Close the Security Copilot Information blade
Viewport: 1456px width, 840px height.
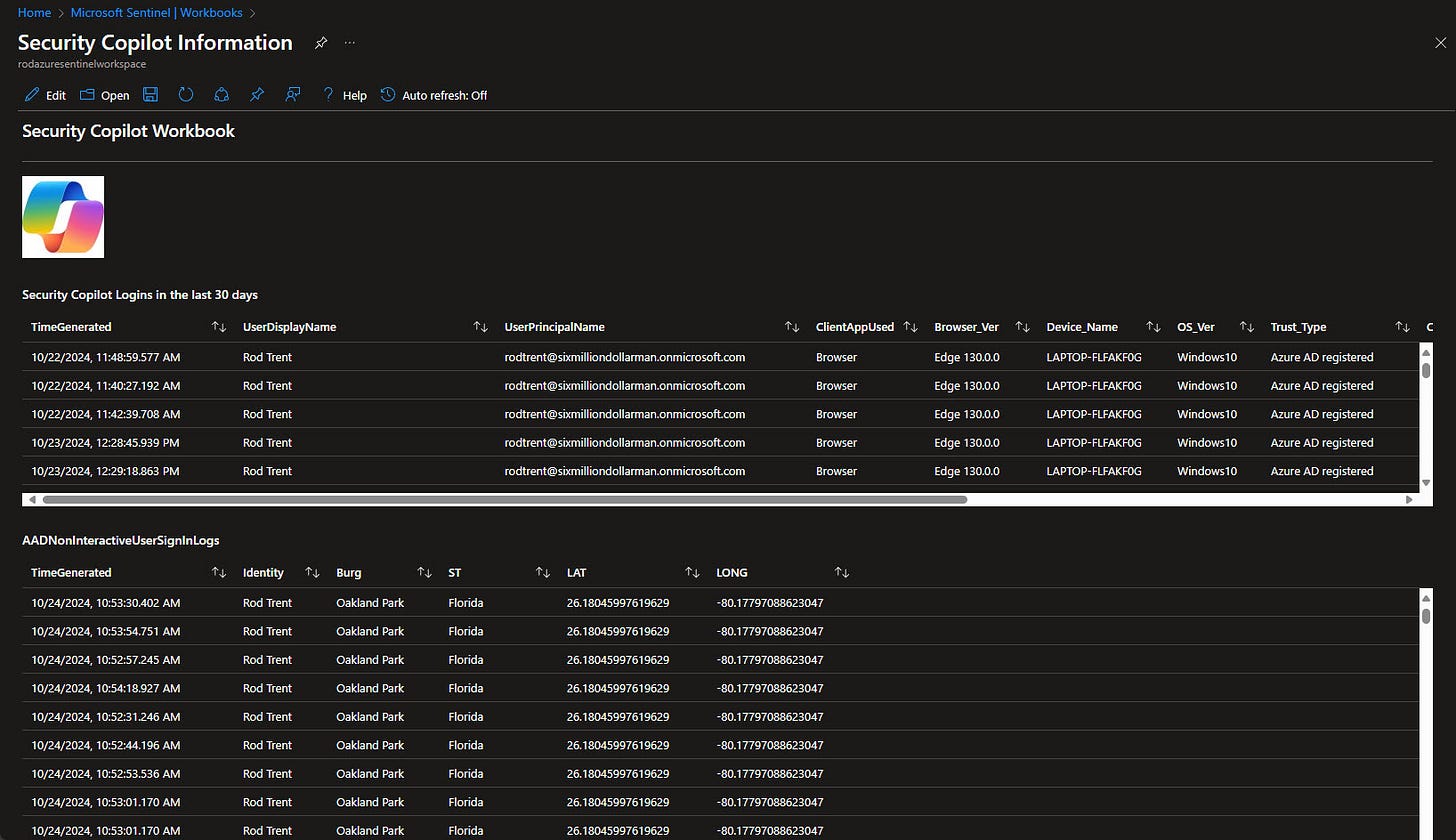coord(1440,42)
